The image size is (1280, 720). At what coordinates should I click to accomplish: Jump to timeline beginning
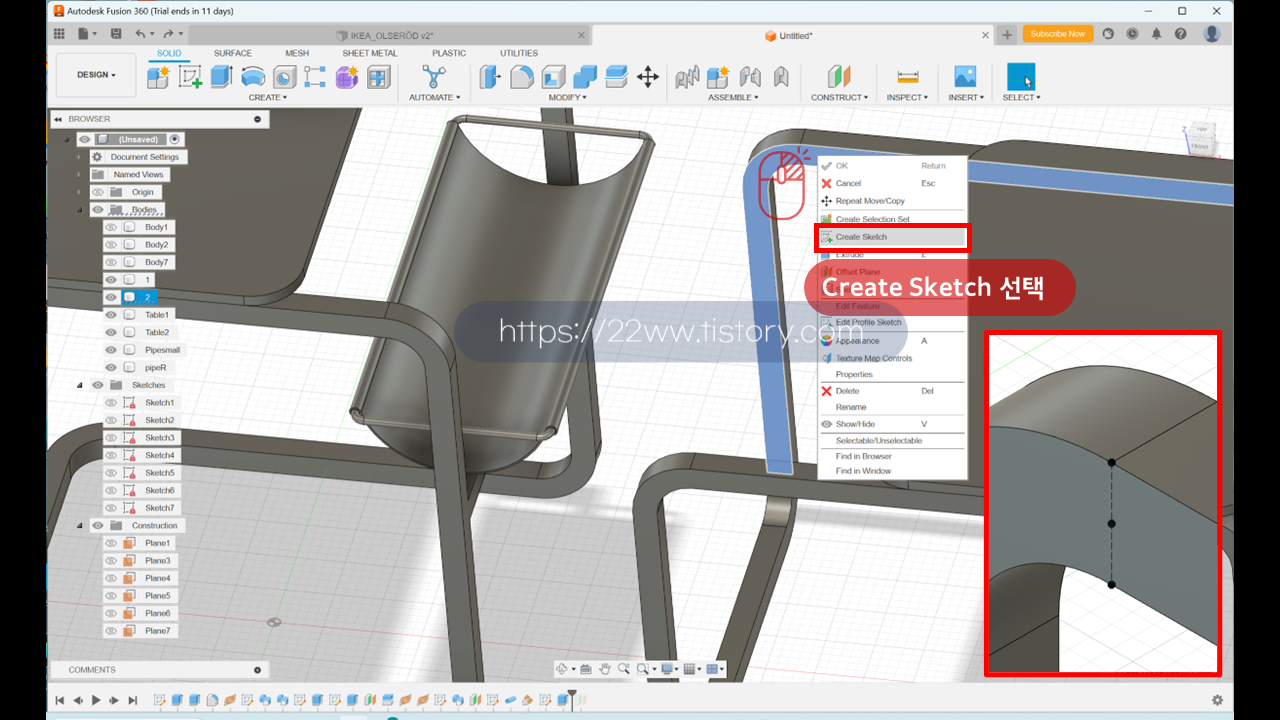point(60,700)
